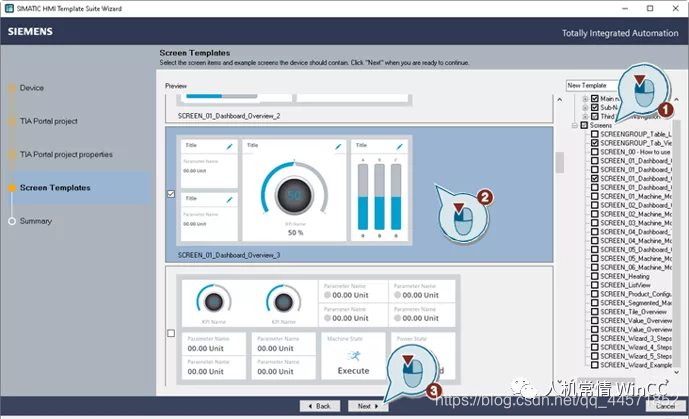The width and height of the screenshot is (689, 419).
Task: Jump to the Summary step
Action: [x=36, y=221]
